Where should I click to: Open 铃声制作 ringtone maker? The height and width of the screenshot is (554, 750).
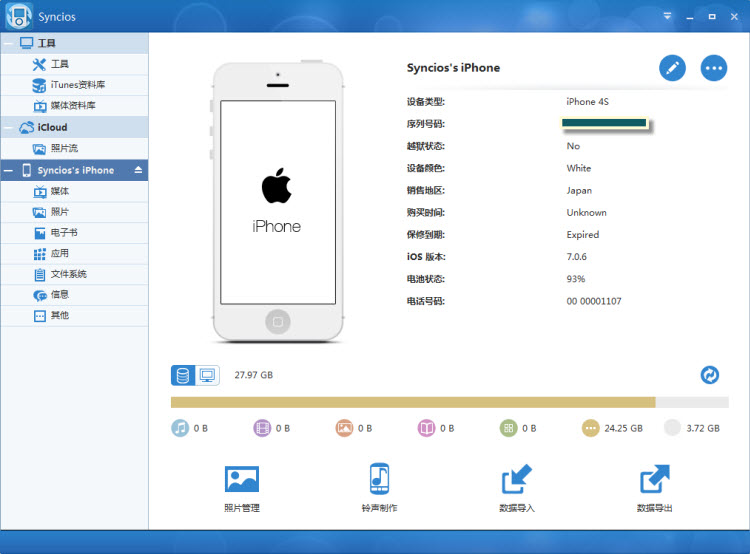[379, 488]
